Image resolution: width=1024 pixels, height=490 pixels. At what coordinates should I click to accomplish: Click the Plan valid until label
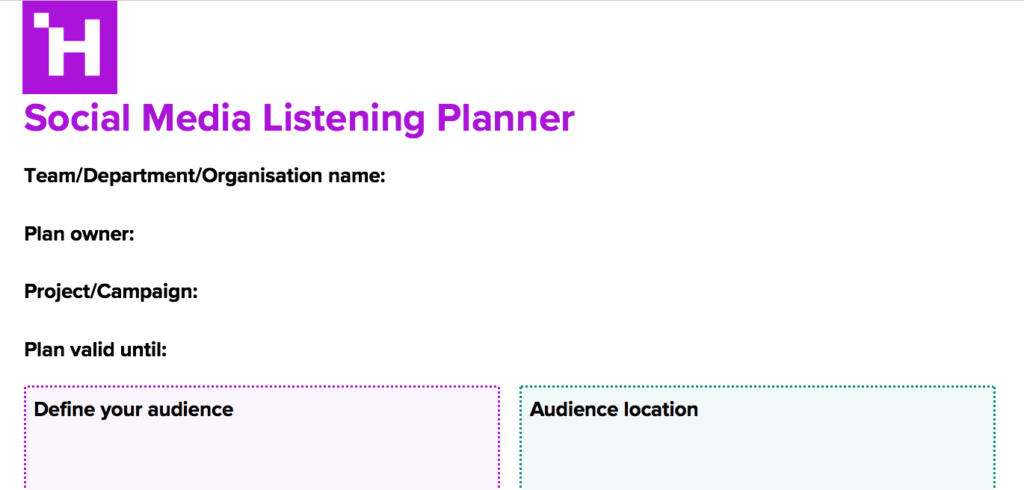(95, 350)
